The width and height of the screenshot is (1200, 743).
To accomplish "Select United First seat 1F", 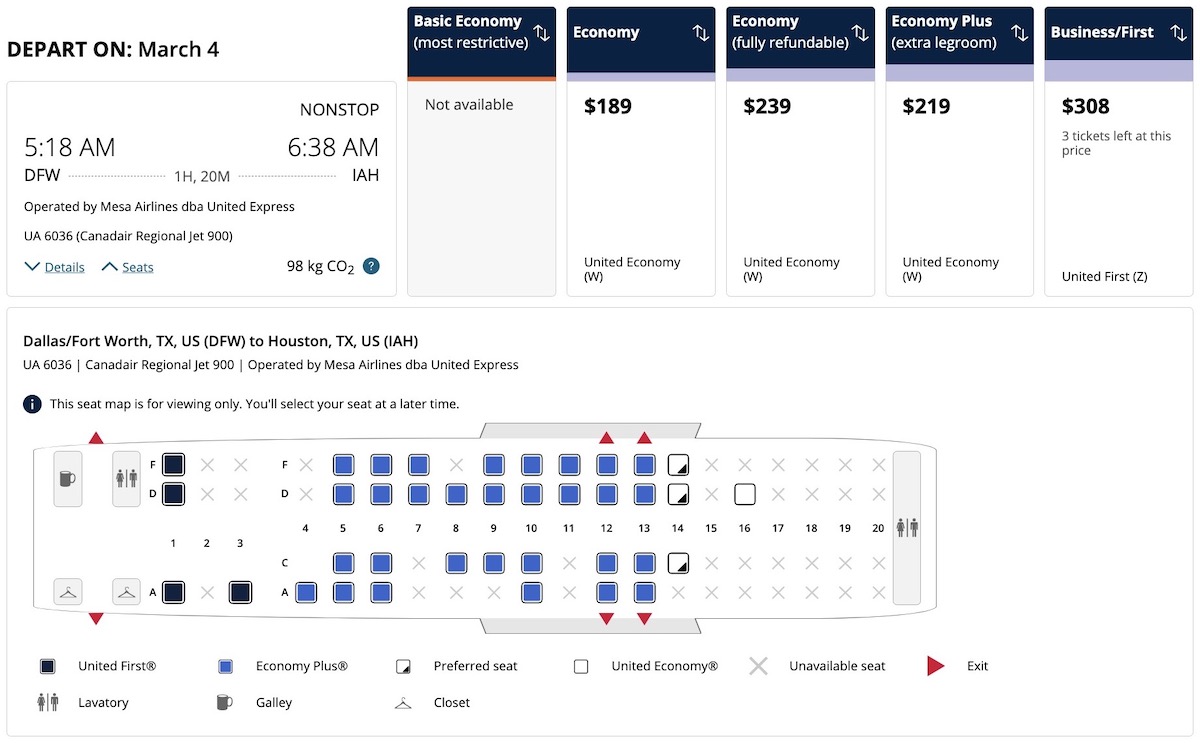I will (173, 464).
